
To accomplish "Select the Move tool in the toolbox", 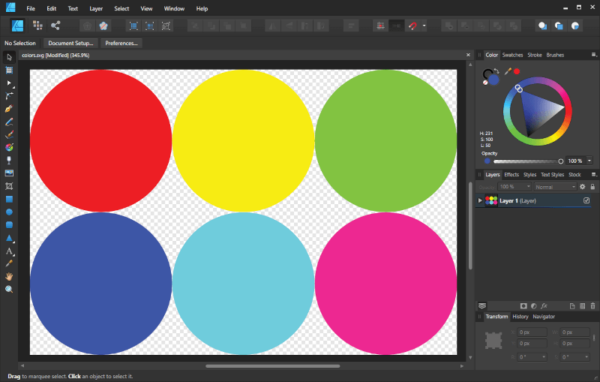I will 9,57.
